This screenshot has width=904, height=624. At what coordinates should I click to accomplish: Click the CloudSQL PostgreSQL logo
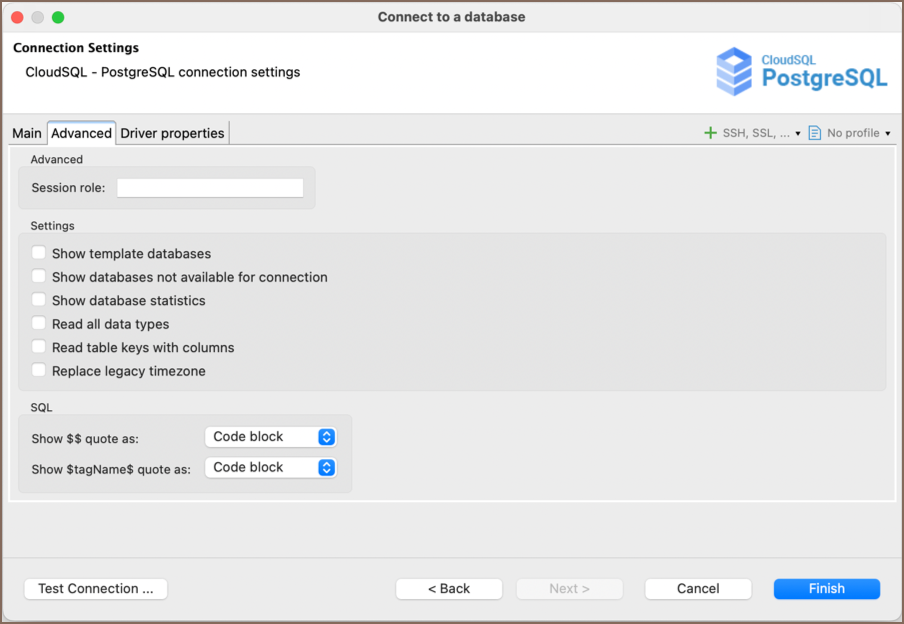click(801, 70)
